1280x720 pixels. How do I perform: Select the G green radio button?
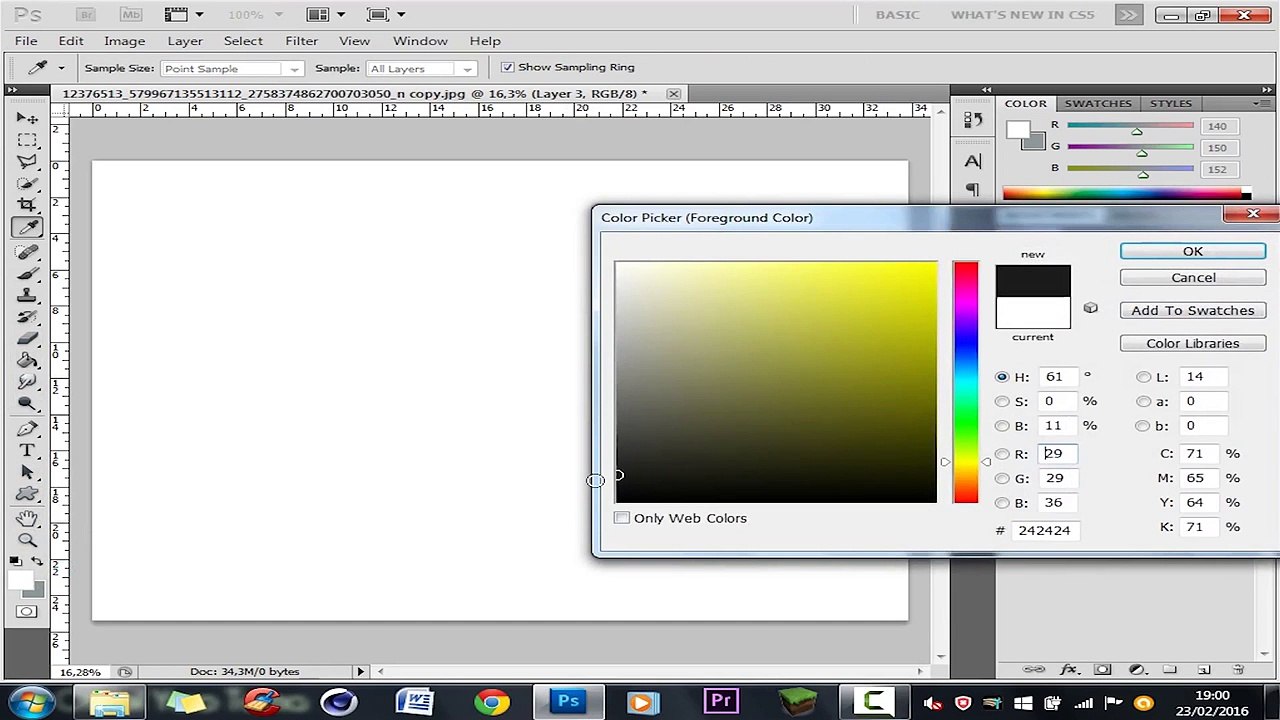[x=1002, y=478]
